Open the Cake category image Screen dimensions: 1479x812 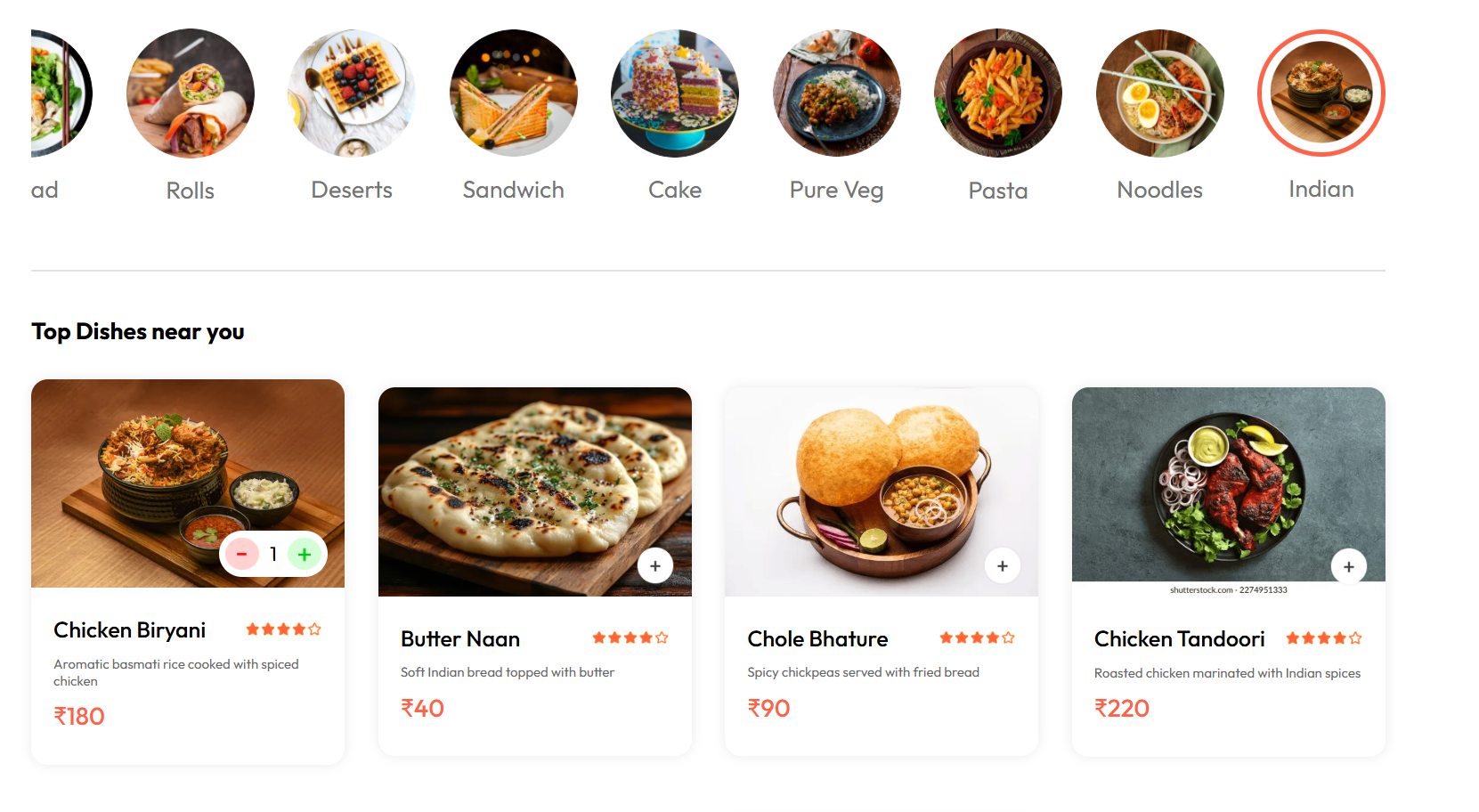coord(675,93)
